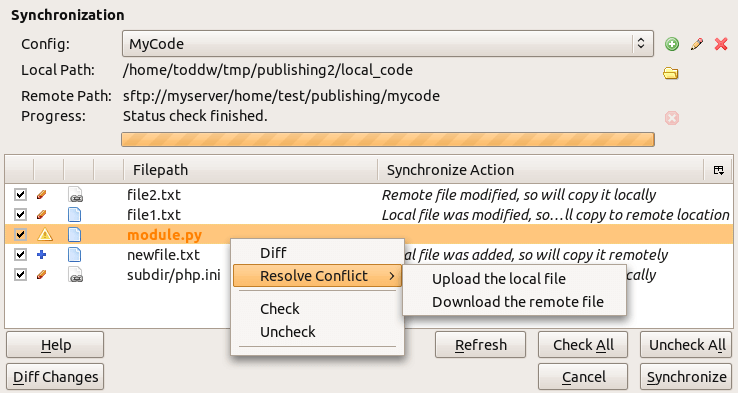Sort by the Filepath column header

251,170
